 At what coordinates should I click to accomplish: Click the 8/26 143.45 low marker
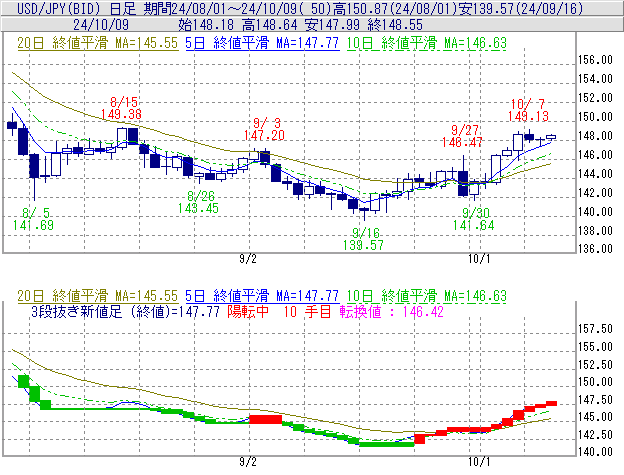click(198, 202)
